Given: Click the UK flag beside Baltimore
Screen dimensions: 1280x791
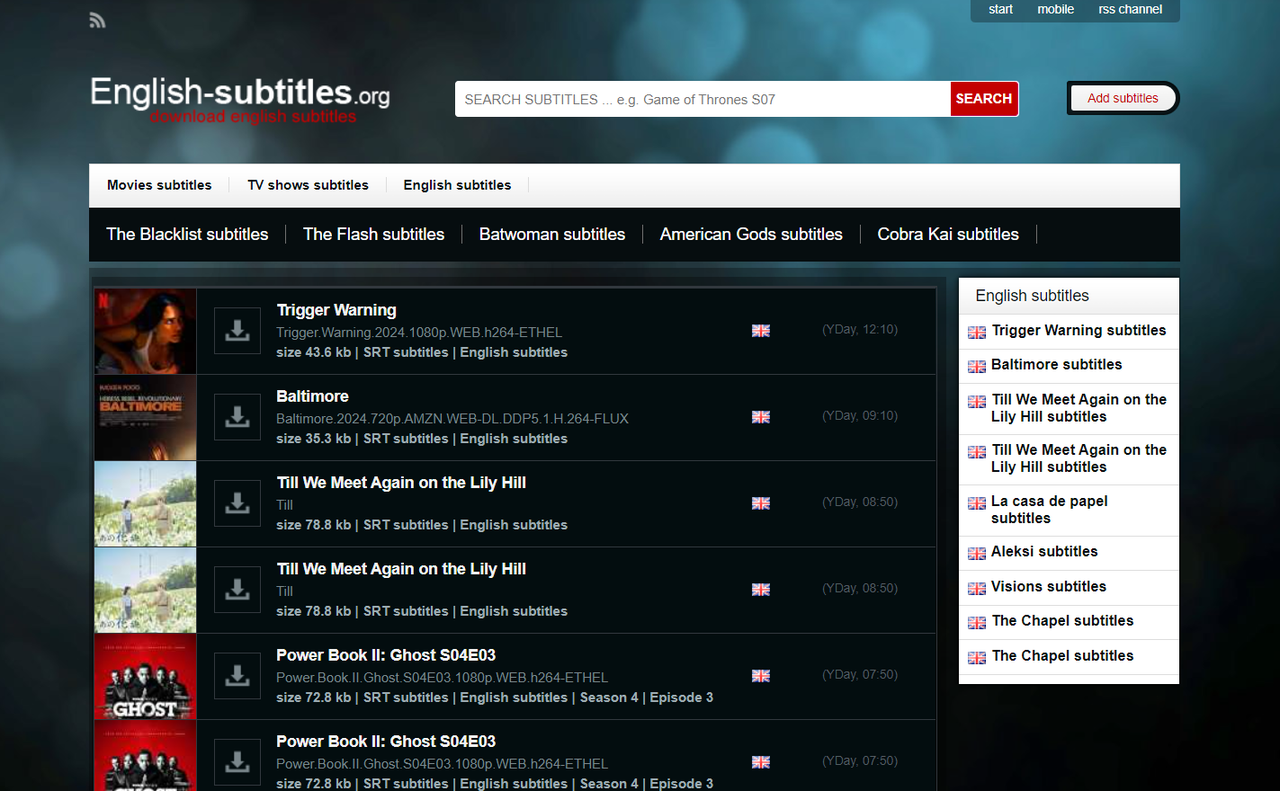Looking at the screenshot, I should click(760, 417).
